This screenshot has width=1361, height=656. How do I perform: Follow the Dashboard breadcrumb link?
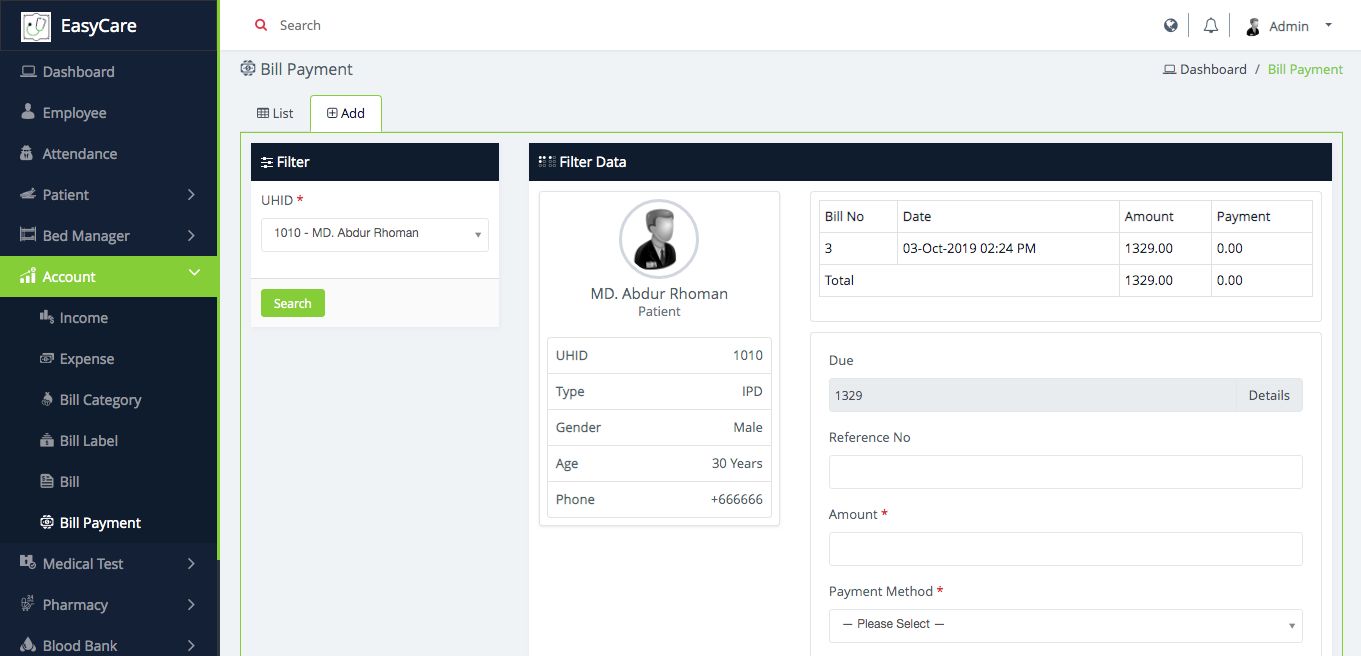1205,69
